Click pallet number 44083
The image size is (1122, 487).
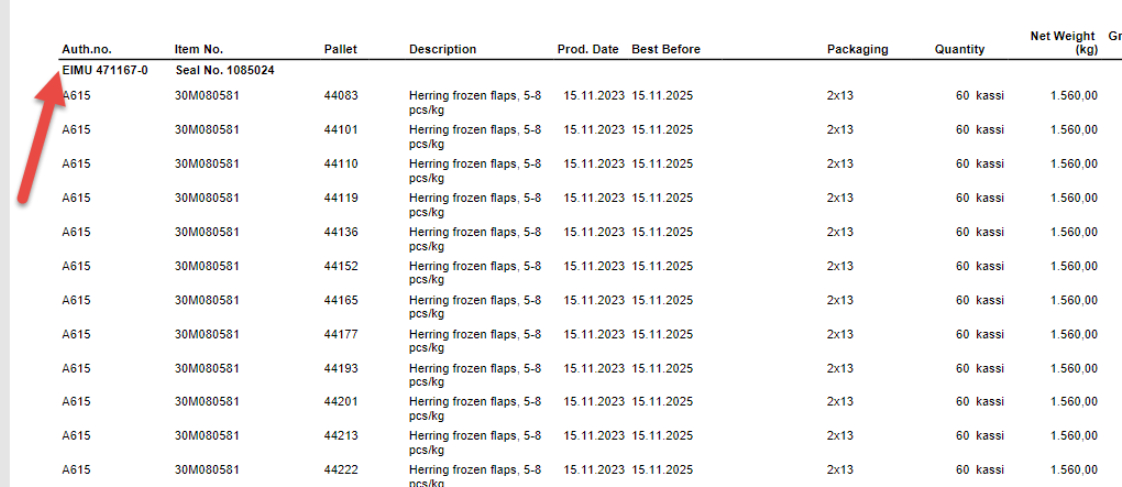pyautogui.click(x=341, y=96)
